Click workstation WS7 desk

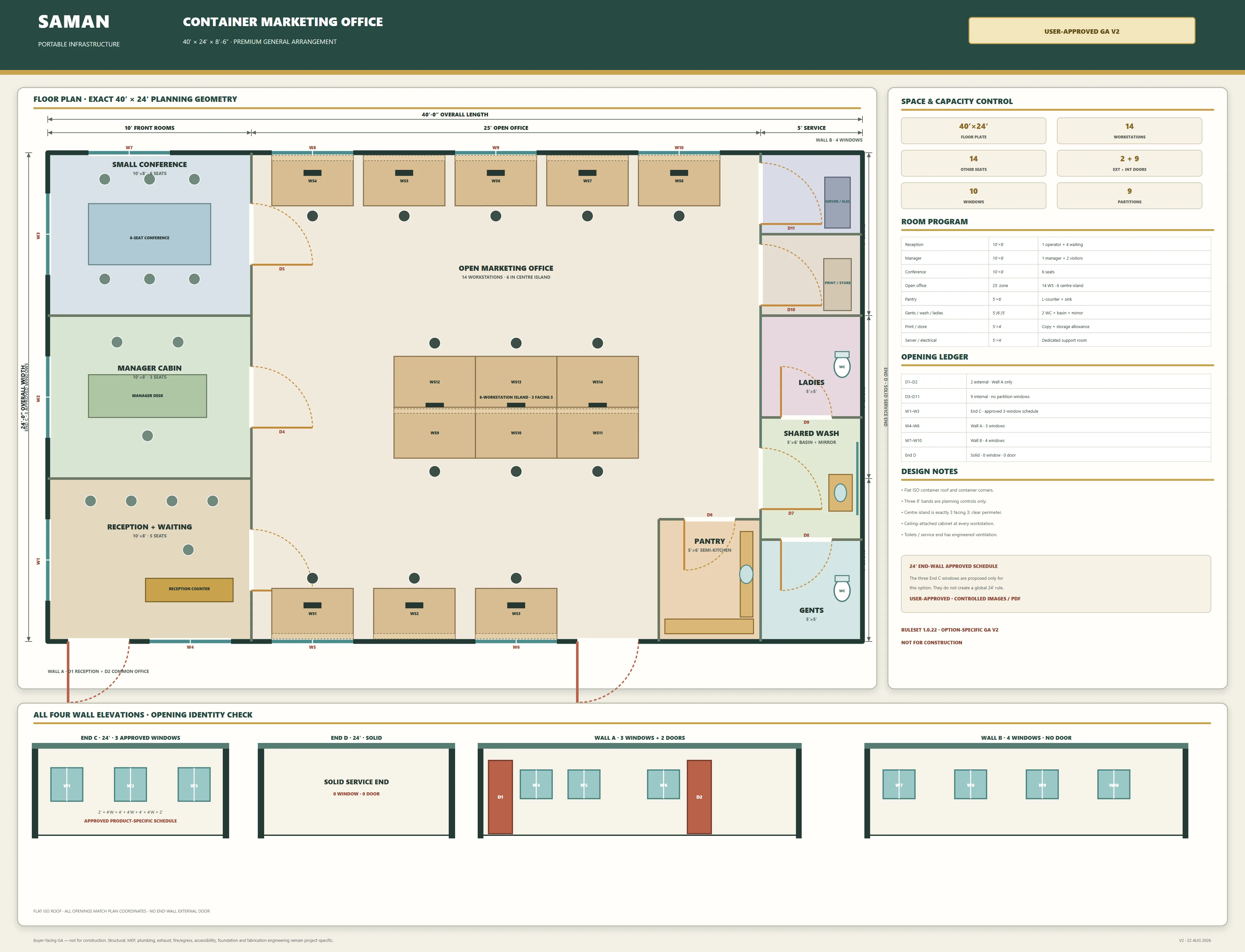pos(587,181)
